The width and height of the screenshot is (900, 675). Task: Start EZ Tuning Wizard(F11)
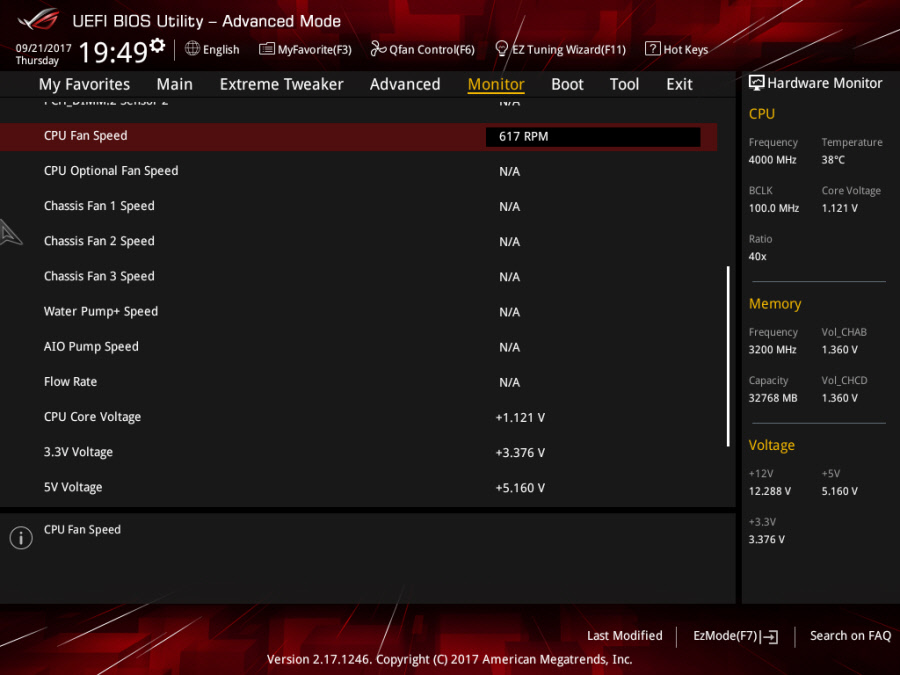[x=560, y=49]
